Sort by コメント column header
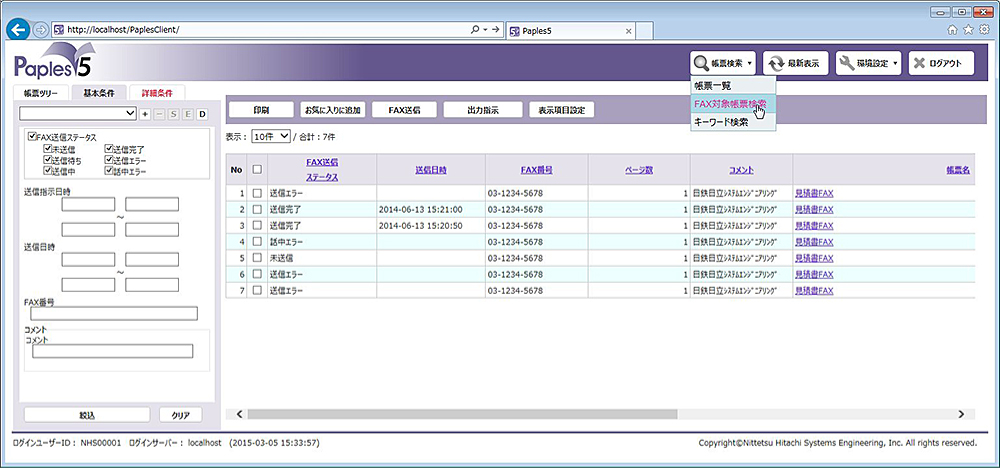This screenshot has width=1000, height=468. pyautogui.click(x=742, y=170)
